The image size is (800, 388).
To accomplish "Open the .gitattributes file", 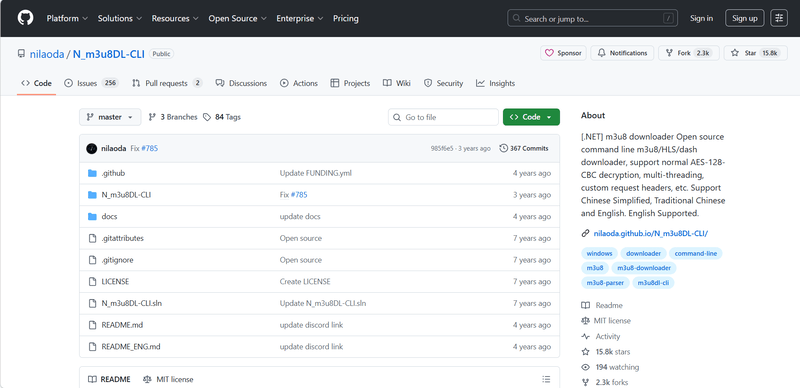I will [x=122, y=238].
